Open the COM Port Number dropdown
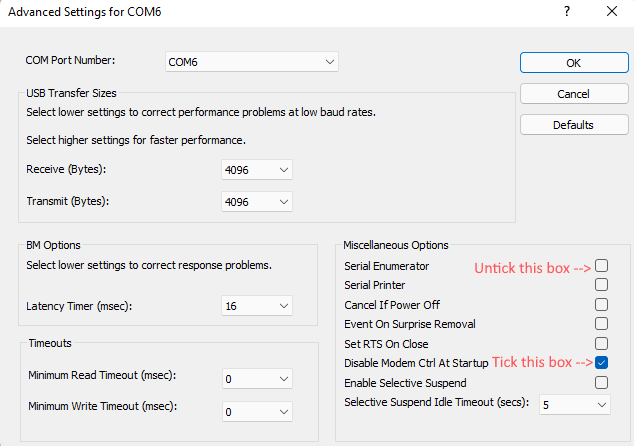 pos(252,62)
